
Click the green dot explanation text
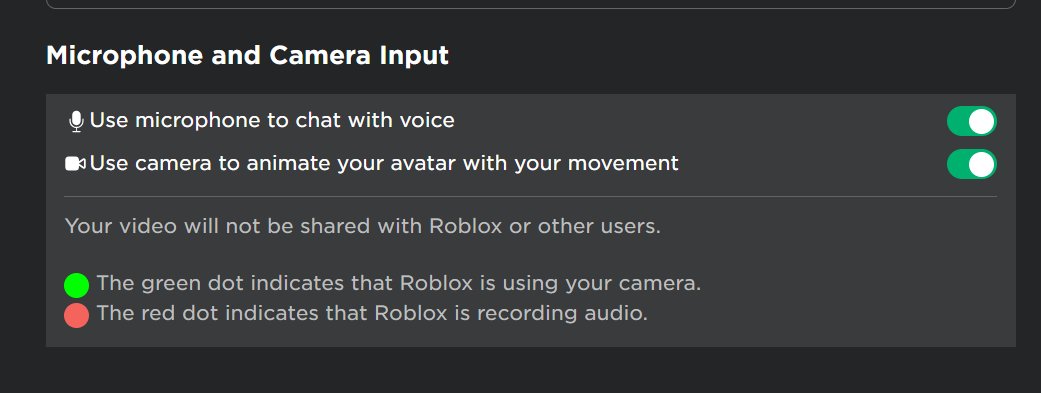coord(399,284)
